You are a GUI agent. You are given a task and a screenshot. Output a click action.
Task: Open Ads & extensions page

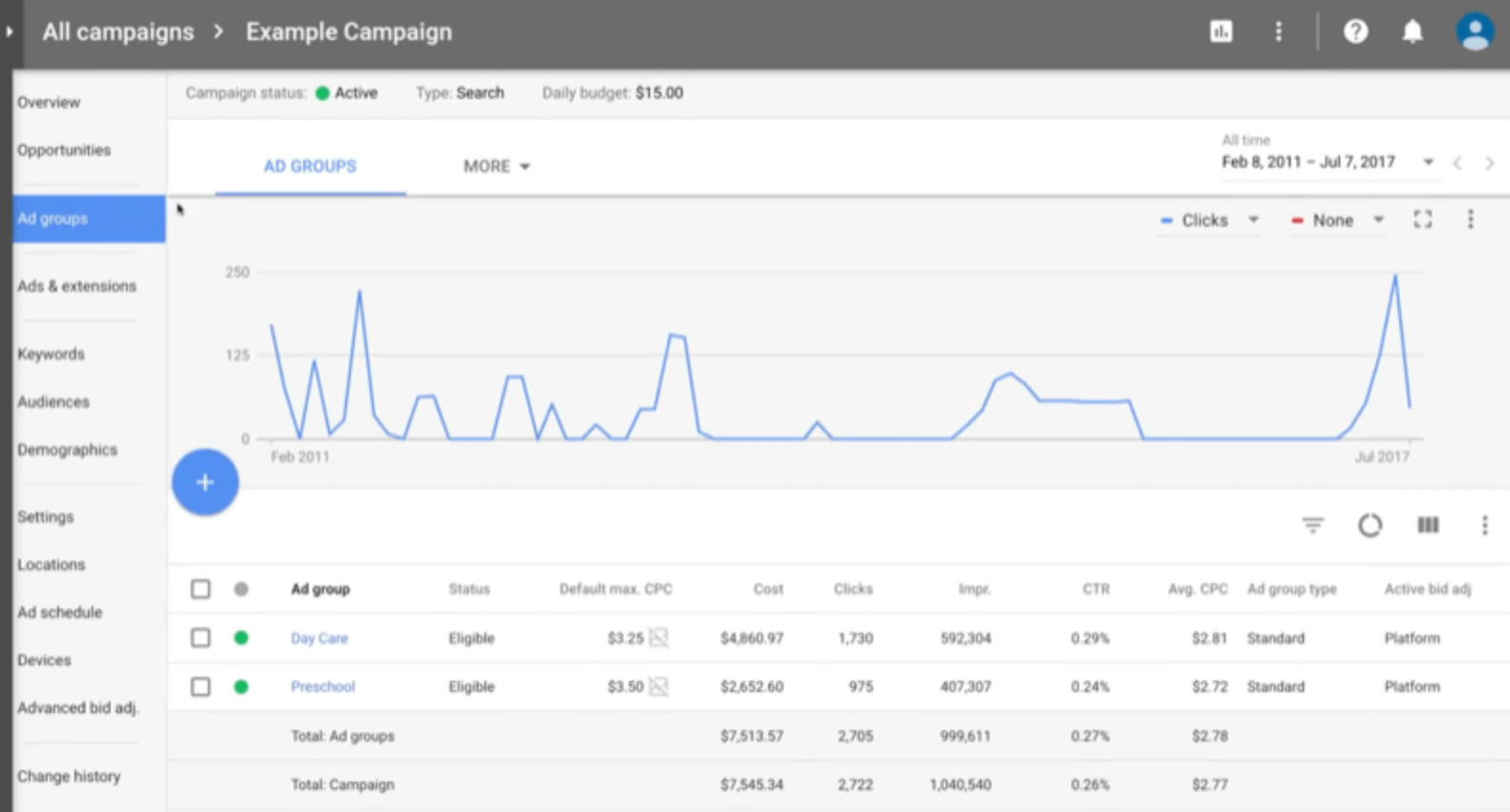(76, 286)
